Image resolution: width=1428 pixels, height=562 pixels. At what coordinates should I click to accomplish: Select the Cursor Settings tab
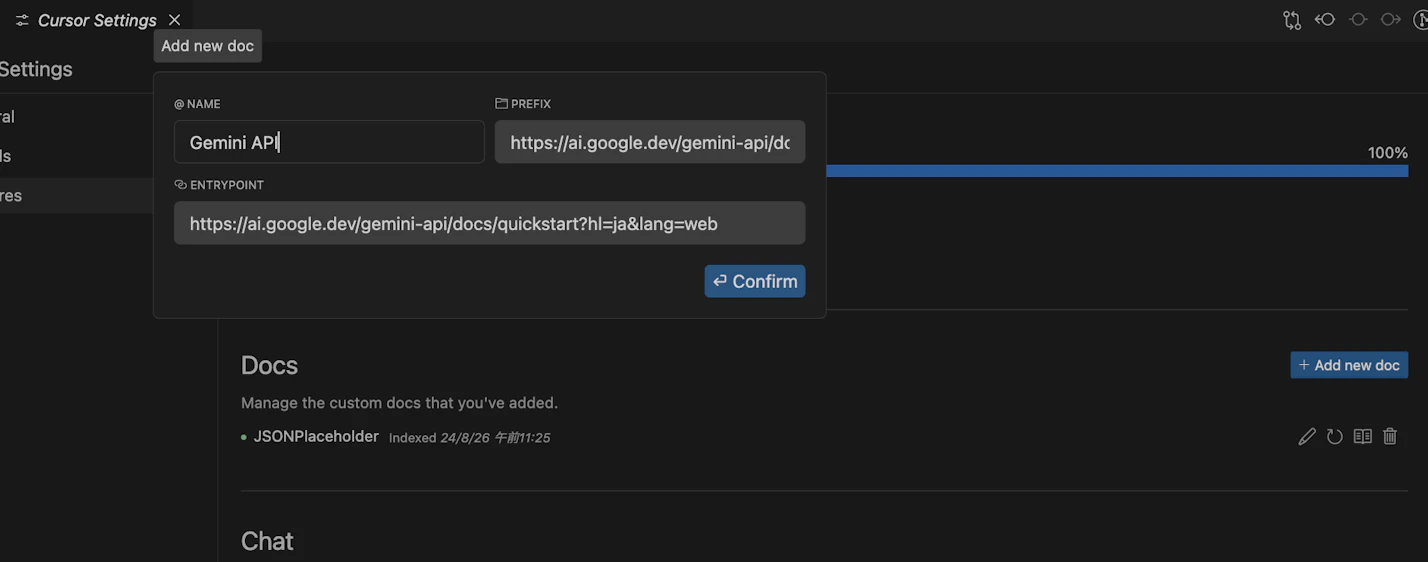pyautogui.click(x=96, y=20)
